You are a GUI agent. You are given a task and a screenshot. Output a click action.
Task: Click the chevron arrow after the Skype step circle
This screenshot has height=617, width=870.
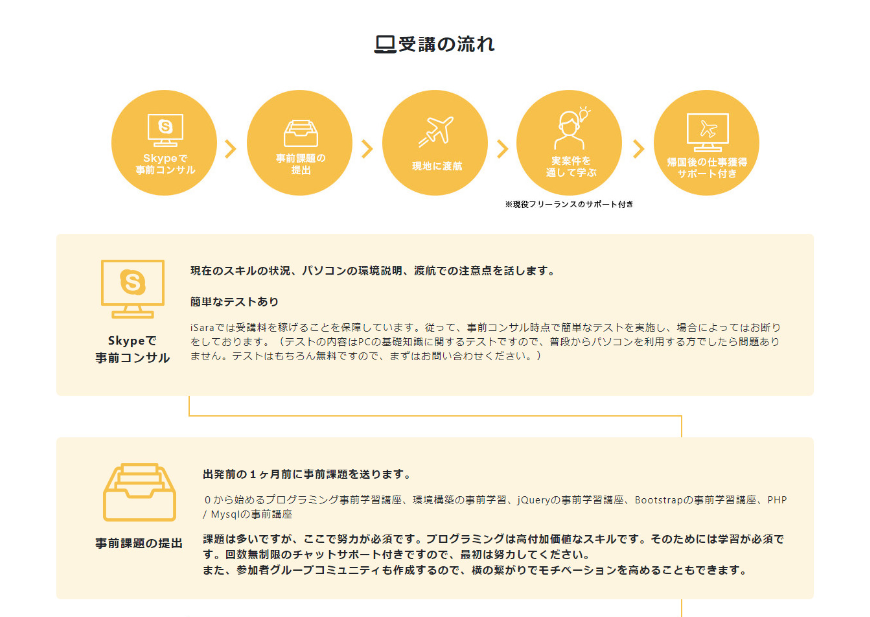click(x=231, y=149)
